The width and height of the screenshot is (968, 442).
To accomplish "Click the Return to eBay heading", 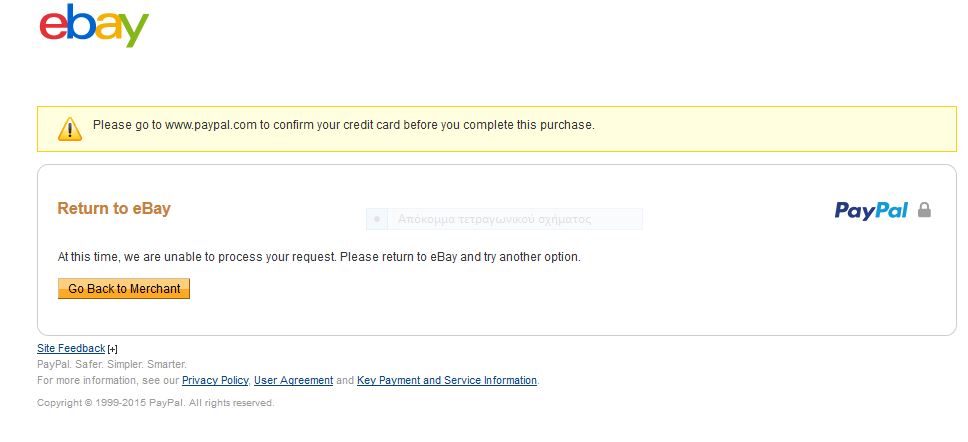I will click(x=114, y=208).
